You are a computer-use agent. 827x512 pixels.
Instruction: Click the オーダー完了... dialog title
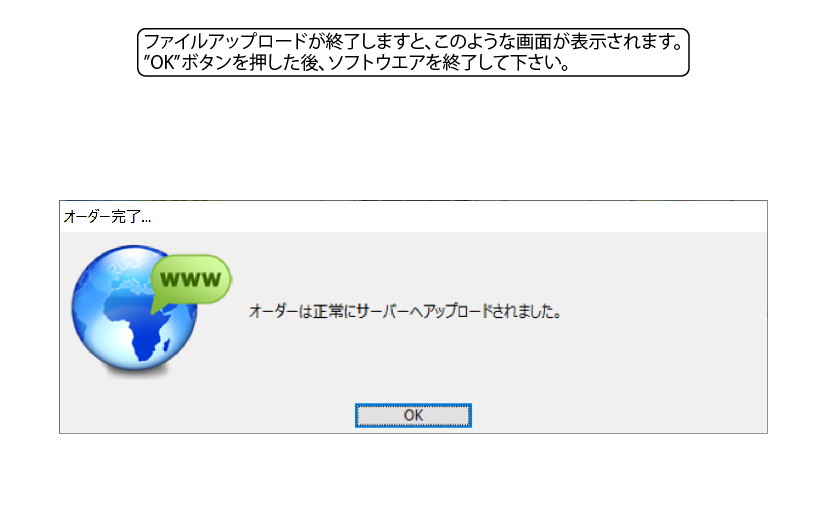pos(107,217)
